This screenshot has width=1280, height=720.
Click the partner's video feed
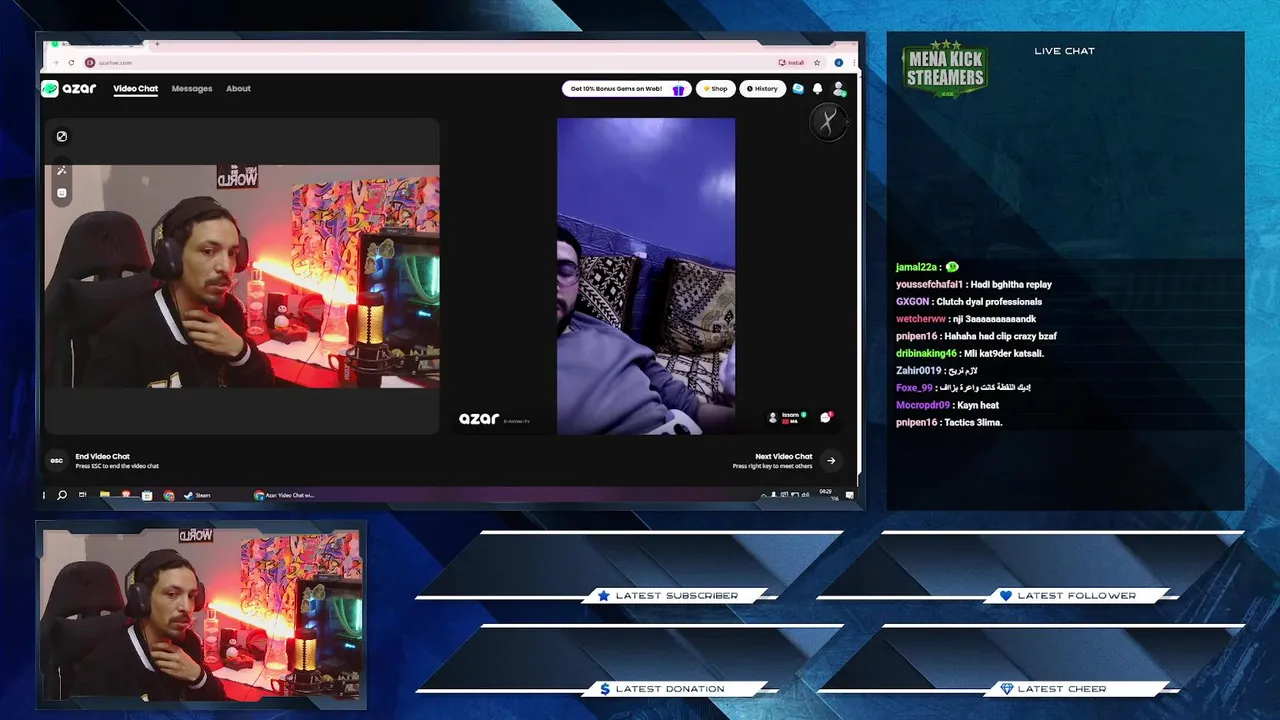click(x=646, y=276)
